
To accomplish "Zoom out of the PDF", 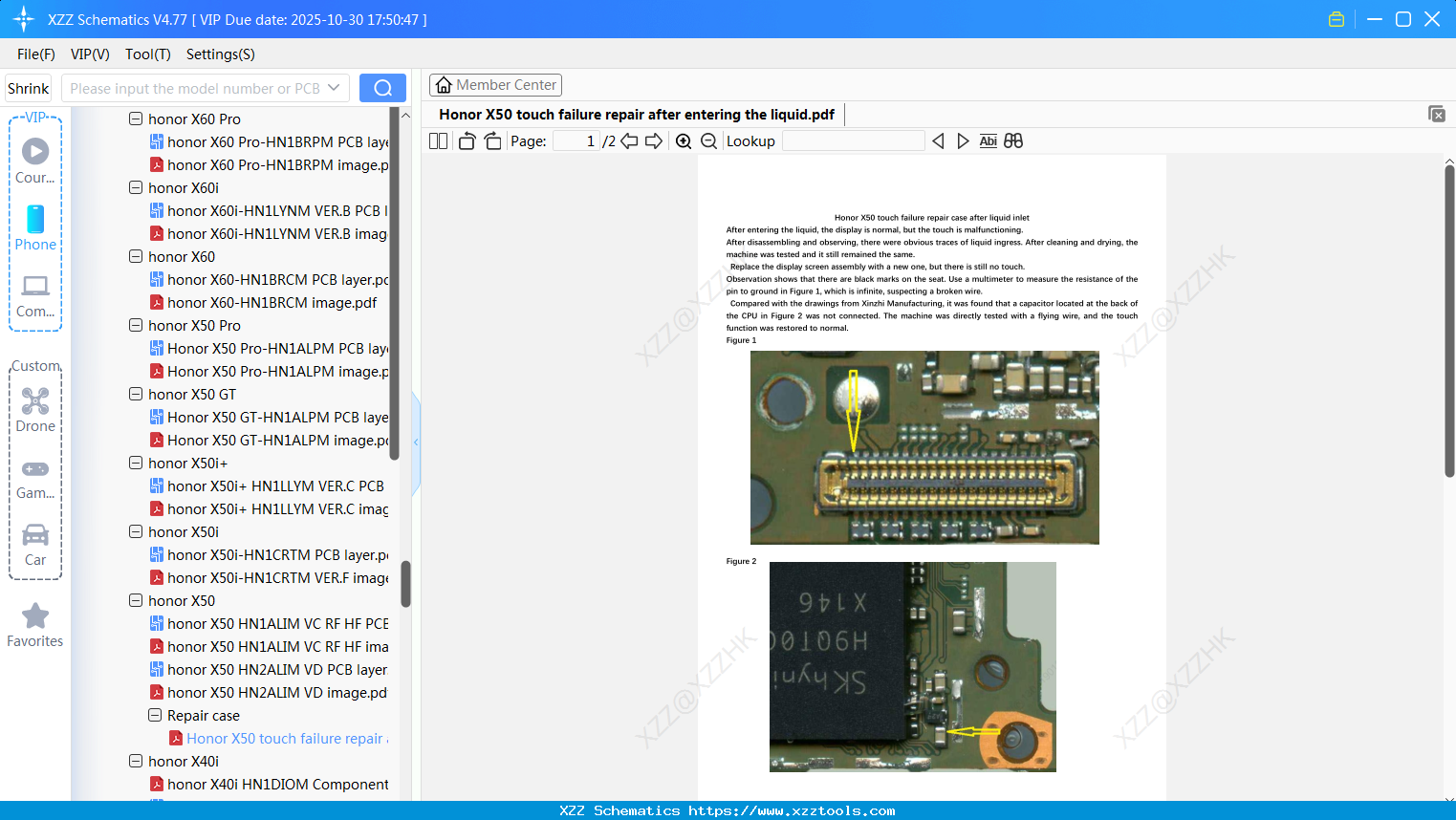I will pyautogui.click(x=708, y=141).
